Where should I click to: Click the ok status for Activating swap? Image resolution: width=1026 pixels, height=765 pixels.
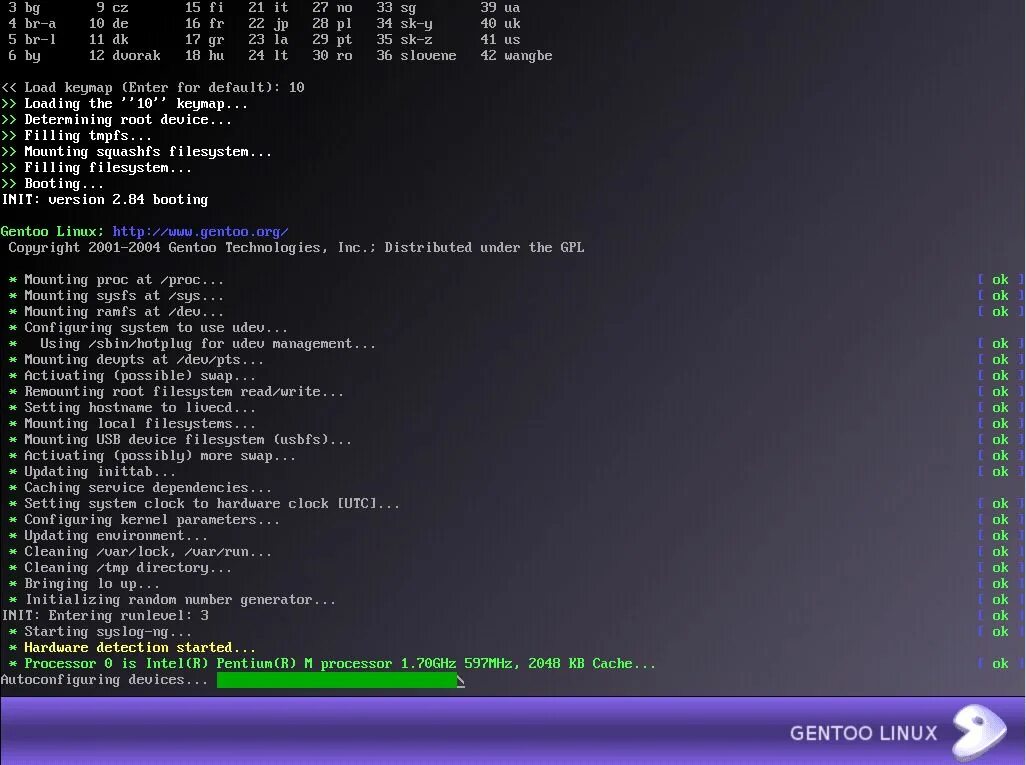point(999,375)
